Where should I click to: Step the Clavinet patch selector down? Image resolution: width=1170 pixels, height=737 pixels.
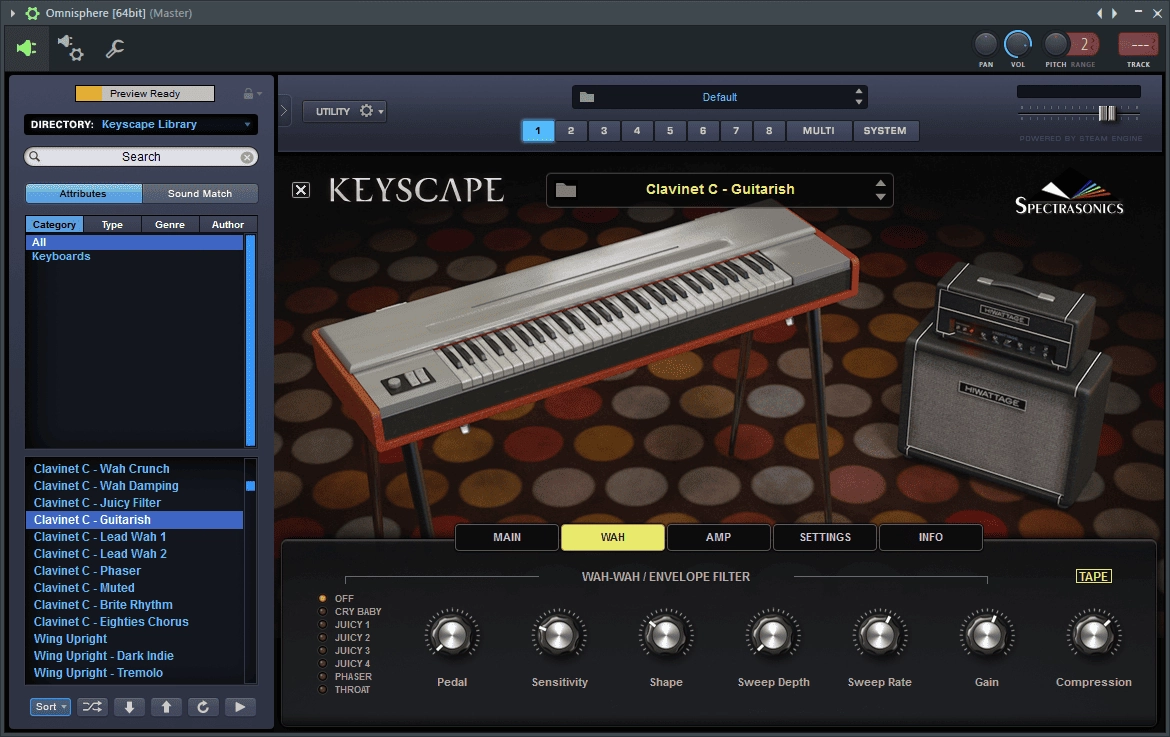pyautogui.click(x=880, y=197)
